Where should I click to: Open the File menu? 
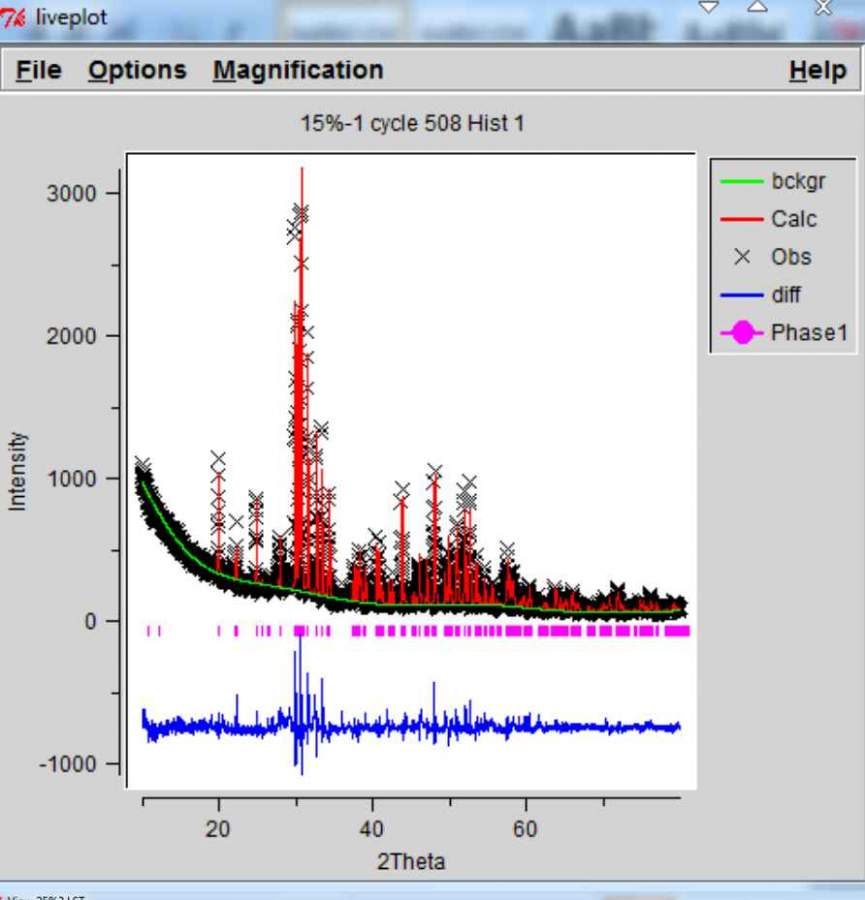pyautogui.click(x=38, y=70)
